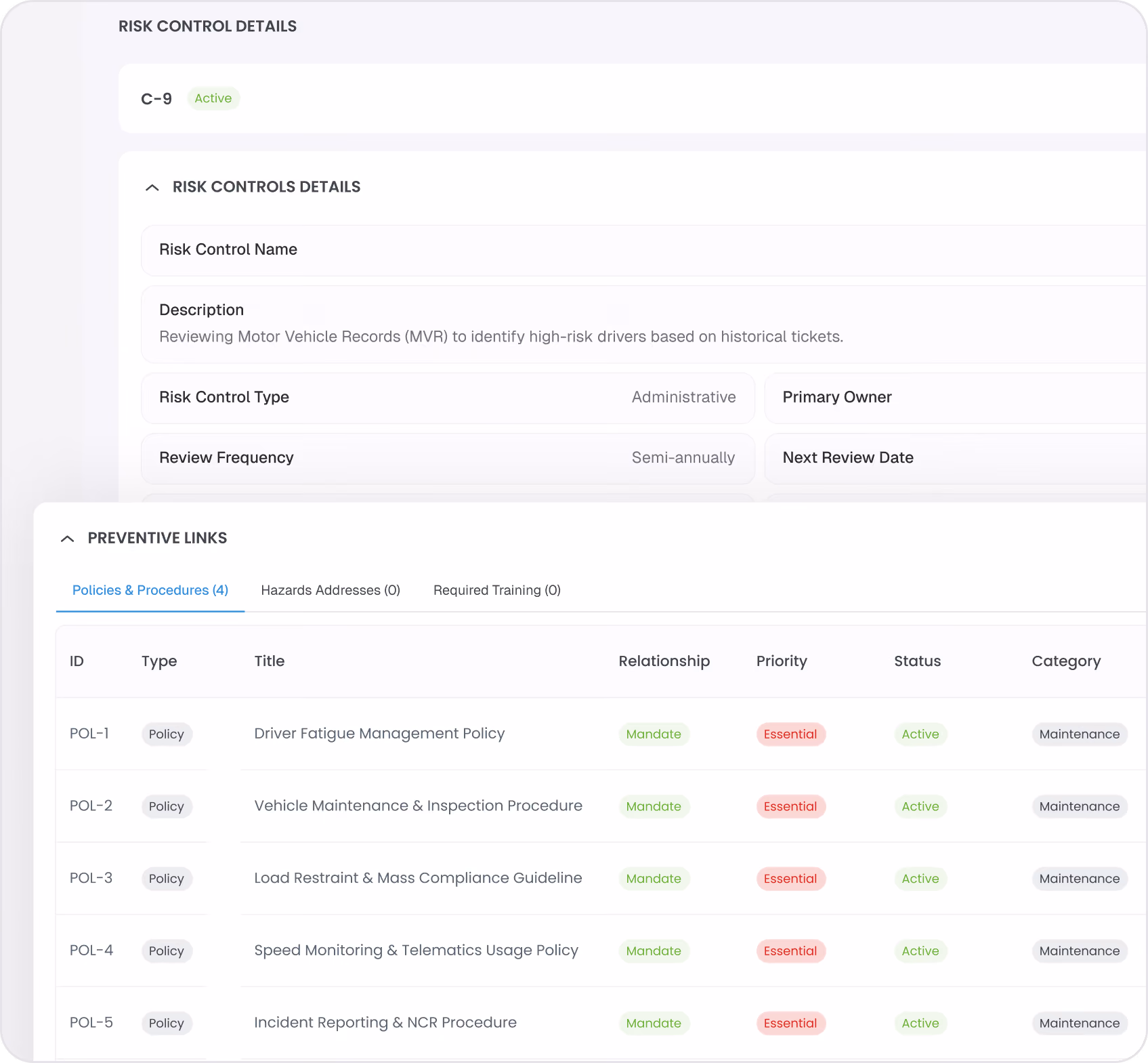Image resolution: width=1148 pixels, height=1063 pixels.
Task: Switch to Policies & Procedures tab
Action: click(x=150, y=590)
